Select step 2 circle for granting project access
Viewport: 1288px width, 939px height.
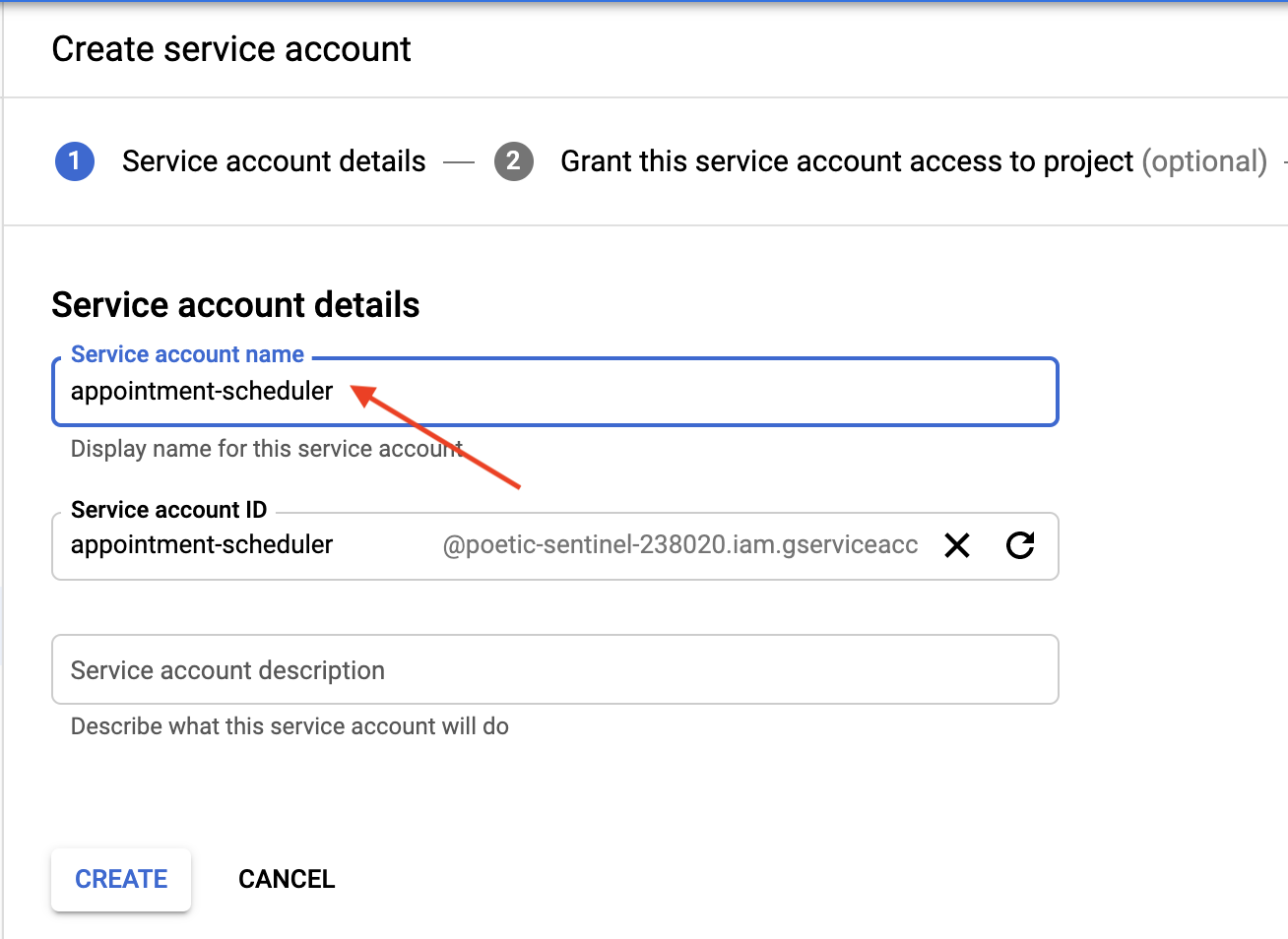pyautogui.click(x=513, y=161)
